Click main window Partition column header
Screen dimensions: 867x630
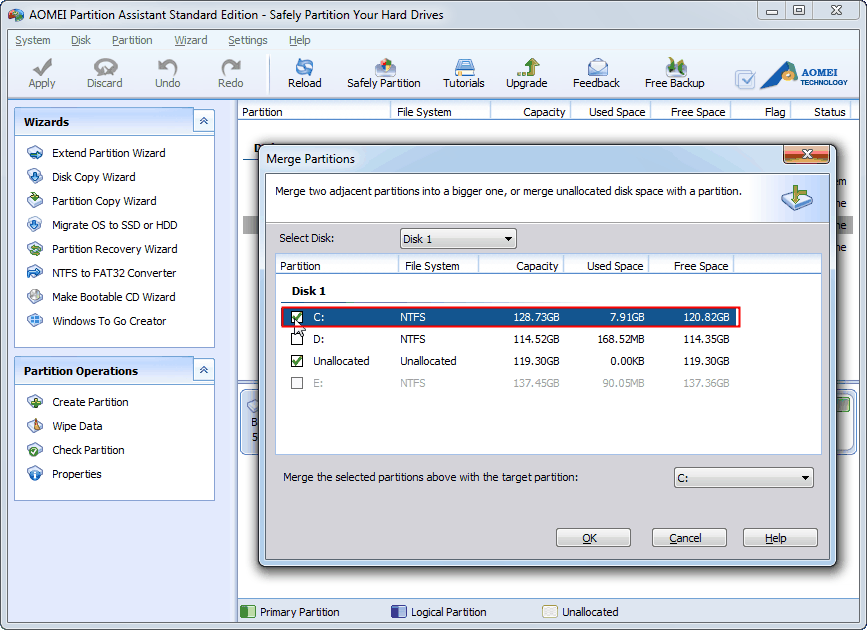(x=314, y=112)
